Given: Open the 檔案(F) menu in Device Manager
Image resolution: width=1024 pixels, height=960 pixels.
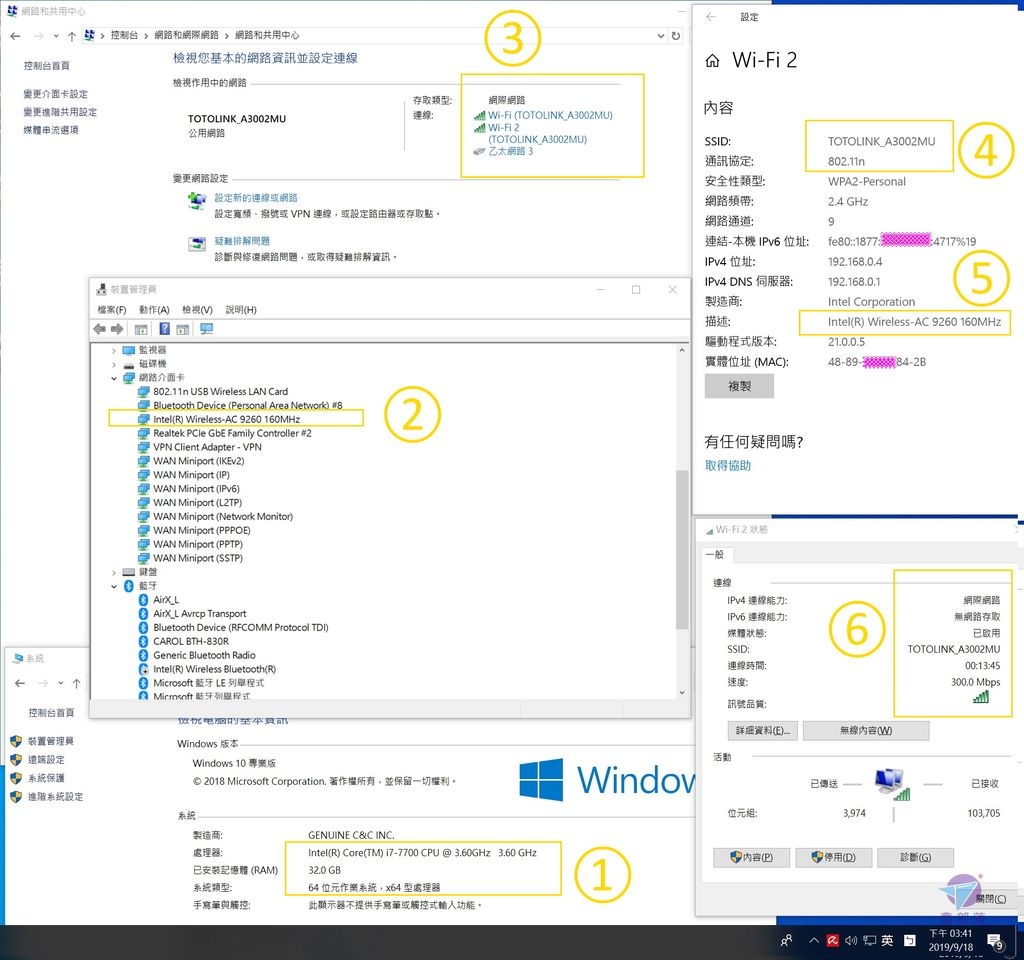Looking at the screenshot, I should pos(112,310).
